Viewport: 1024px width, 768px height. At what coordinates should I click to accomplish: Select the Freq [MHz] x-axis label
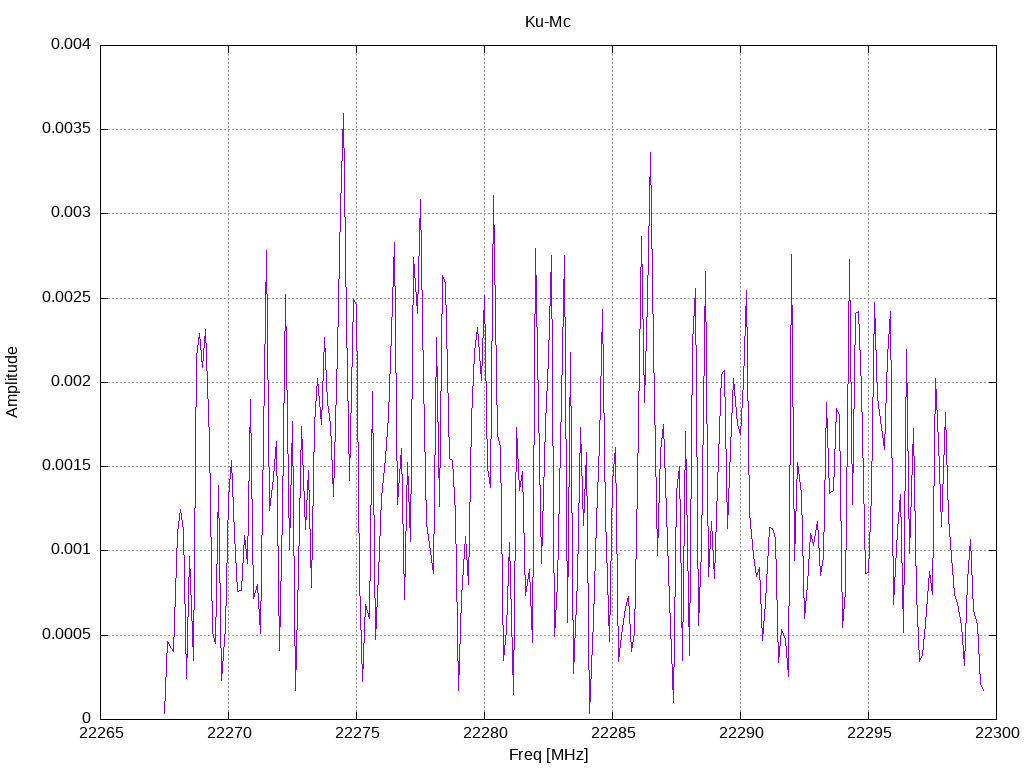coord(548,754)
